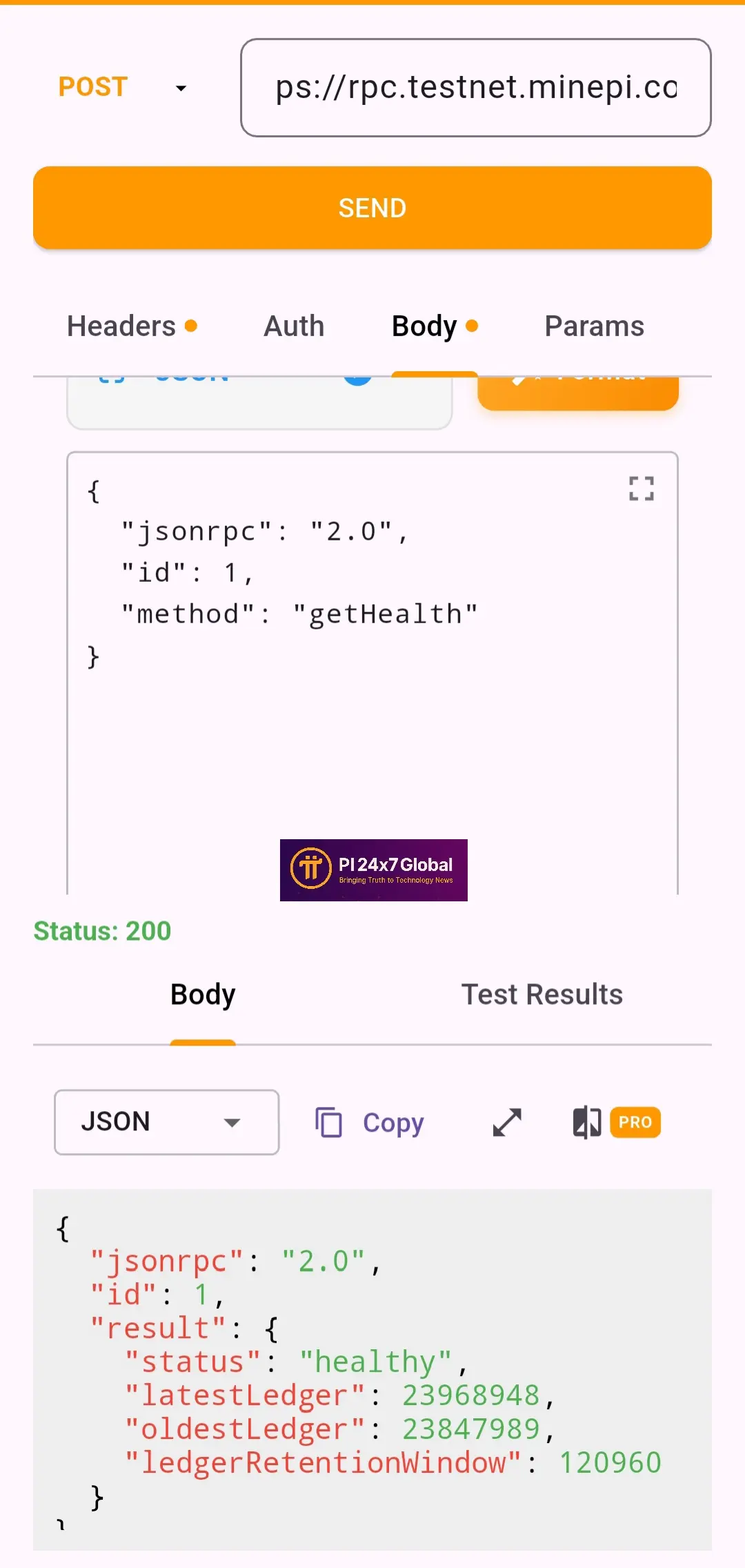745x1568 pixels.
Task: Tap the PRO badge
Action: (x=635, y=1122)
